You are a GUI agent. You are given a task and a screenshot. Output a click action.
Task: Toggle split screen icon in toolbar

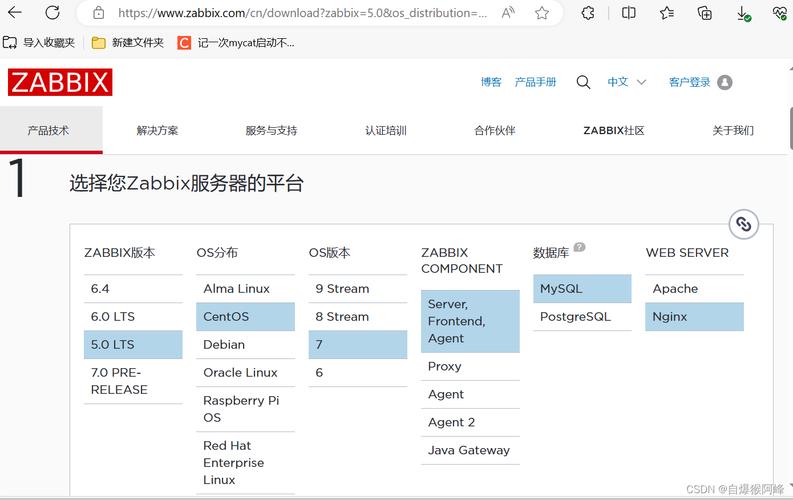click(x=629, y=13)
